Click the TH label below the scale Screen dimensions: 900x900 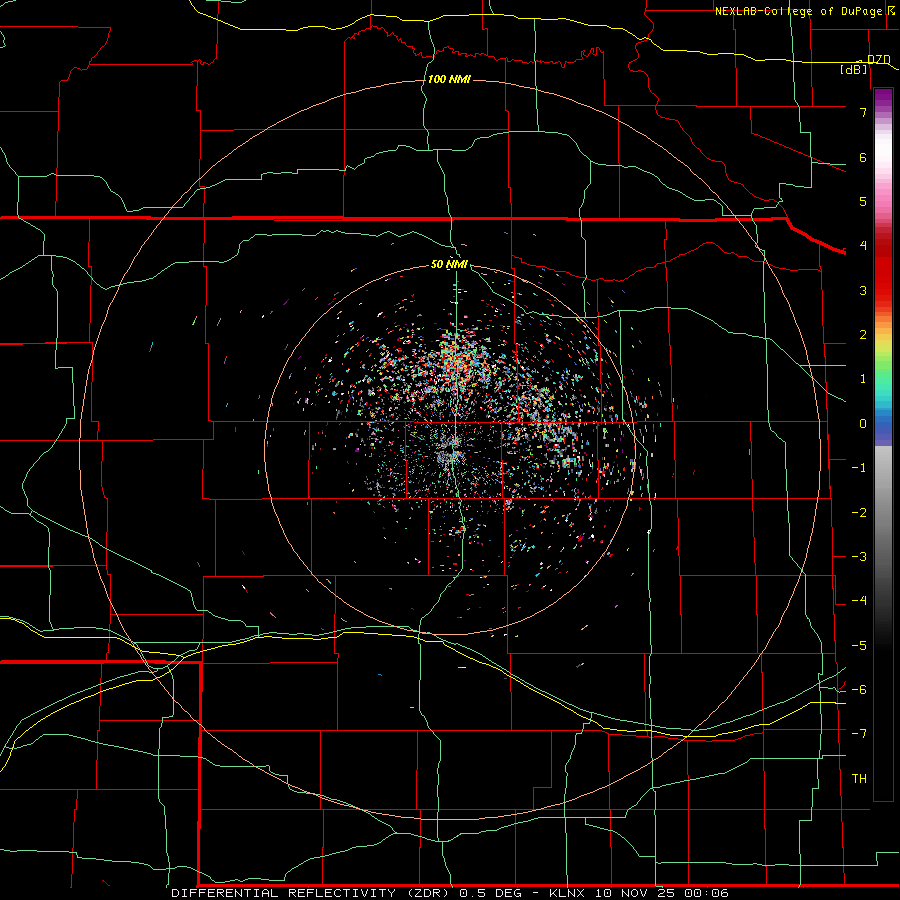click(x=859, y=779)
